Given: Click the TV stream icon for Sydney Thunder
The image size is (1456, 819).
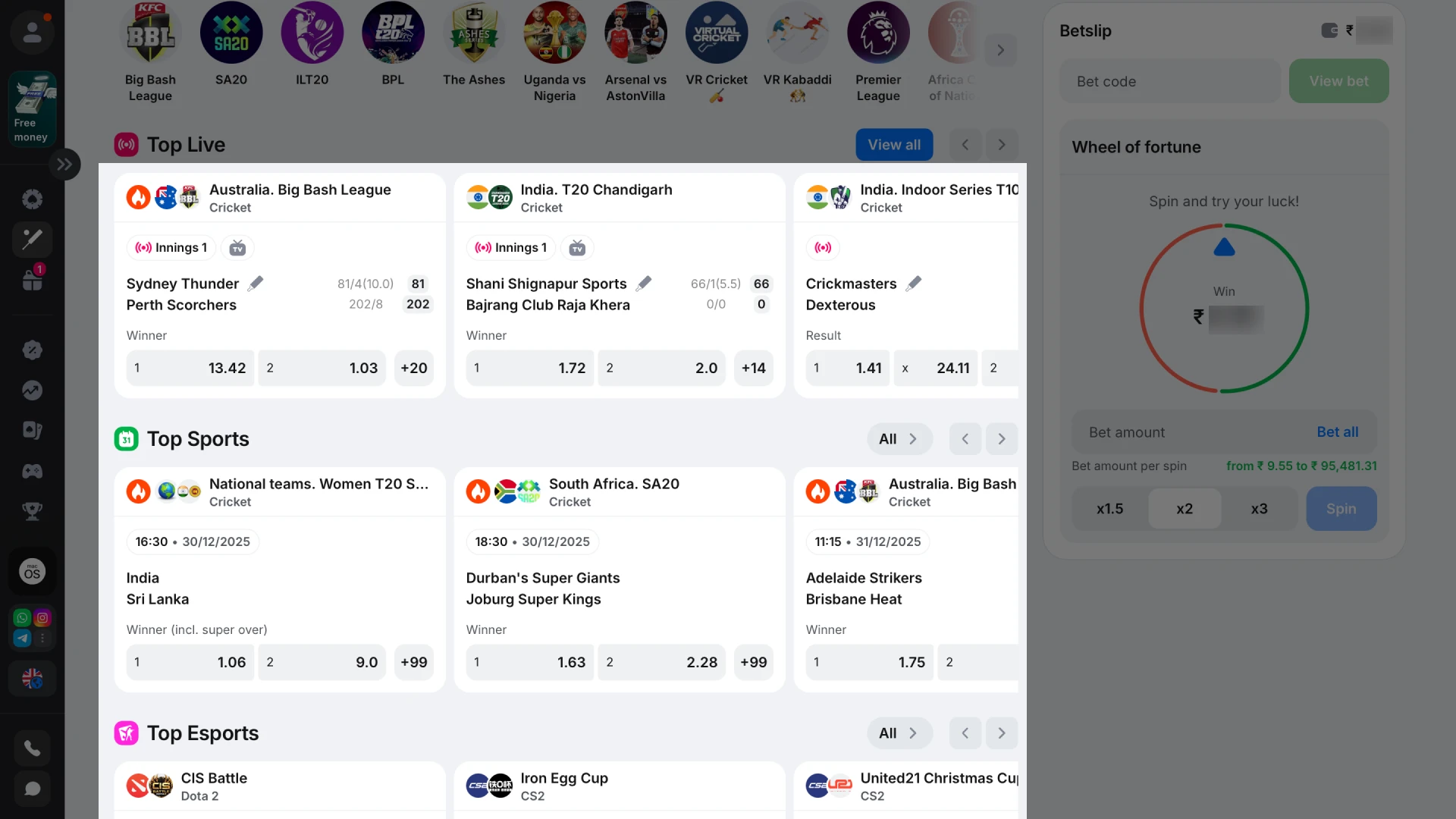Looking at the screenshot, I should [x=237, y=248].
